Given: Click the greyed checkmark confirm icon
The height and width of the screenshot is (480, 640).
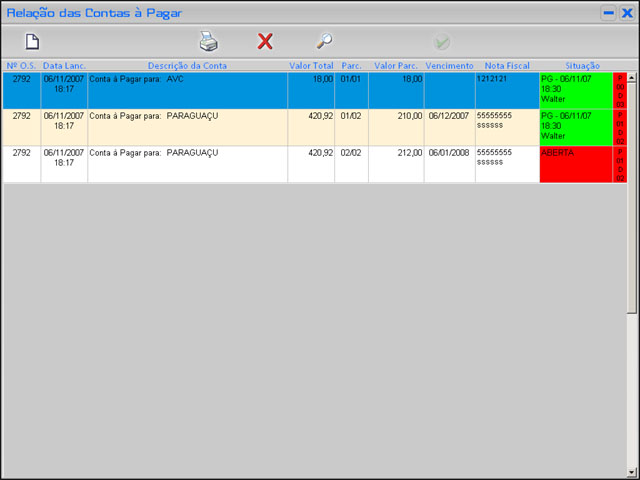Looking at the screenshot, I should [441, 42].
